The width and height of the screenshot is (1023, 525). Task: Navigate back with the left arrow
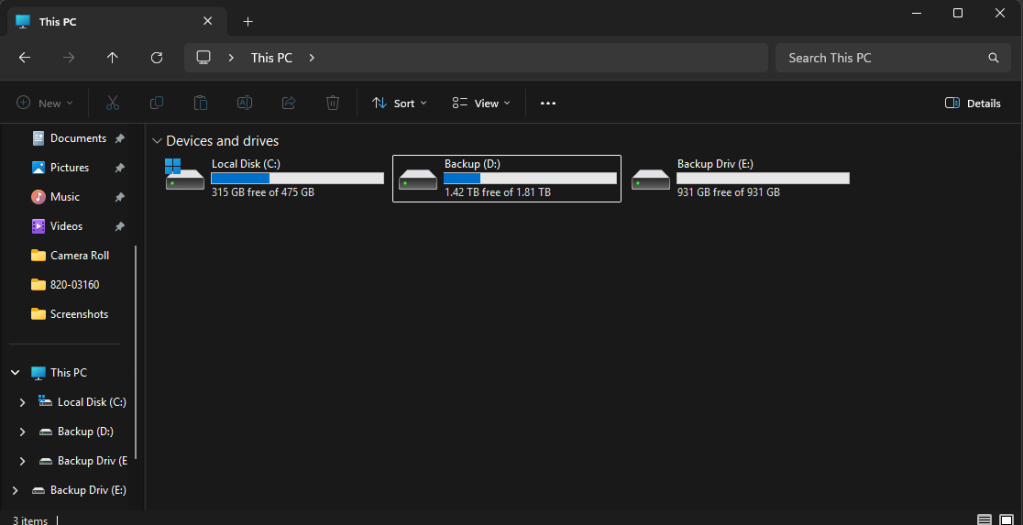(24, 57)
